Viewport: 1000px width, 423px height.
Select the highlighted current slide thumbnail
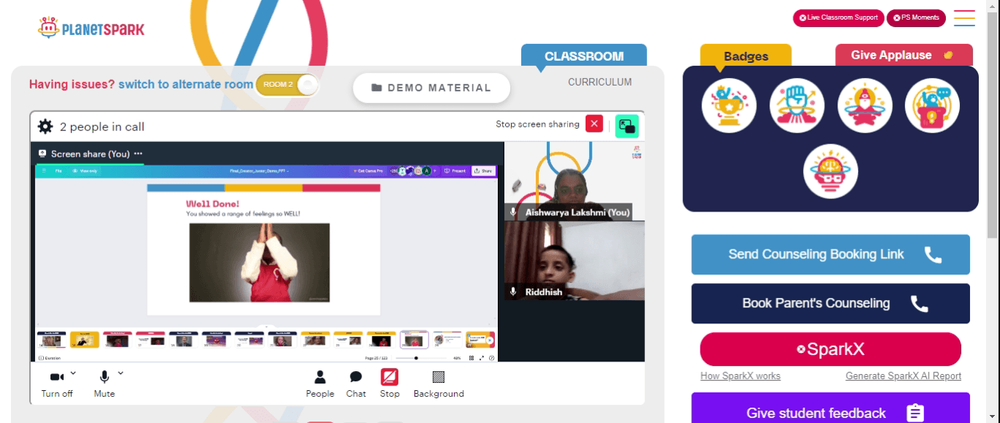(415, 340)
